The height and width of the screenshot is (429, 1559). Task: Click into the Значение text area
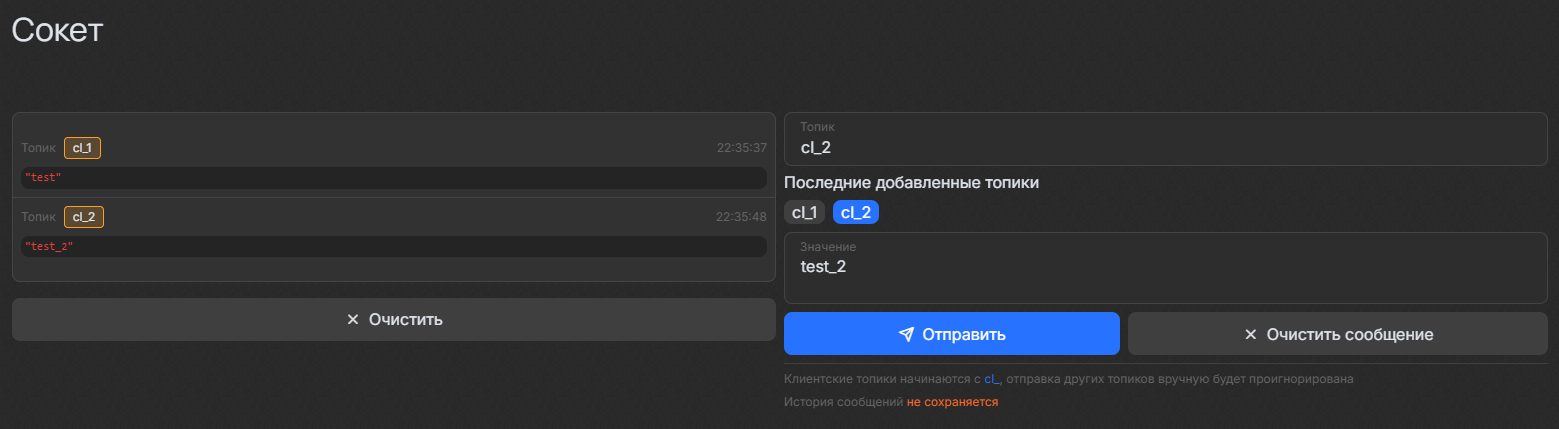pos(1165,274)
